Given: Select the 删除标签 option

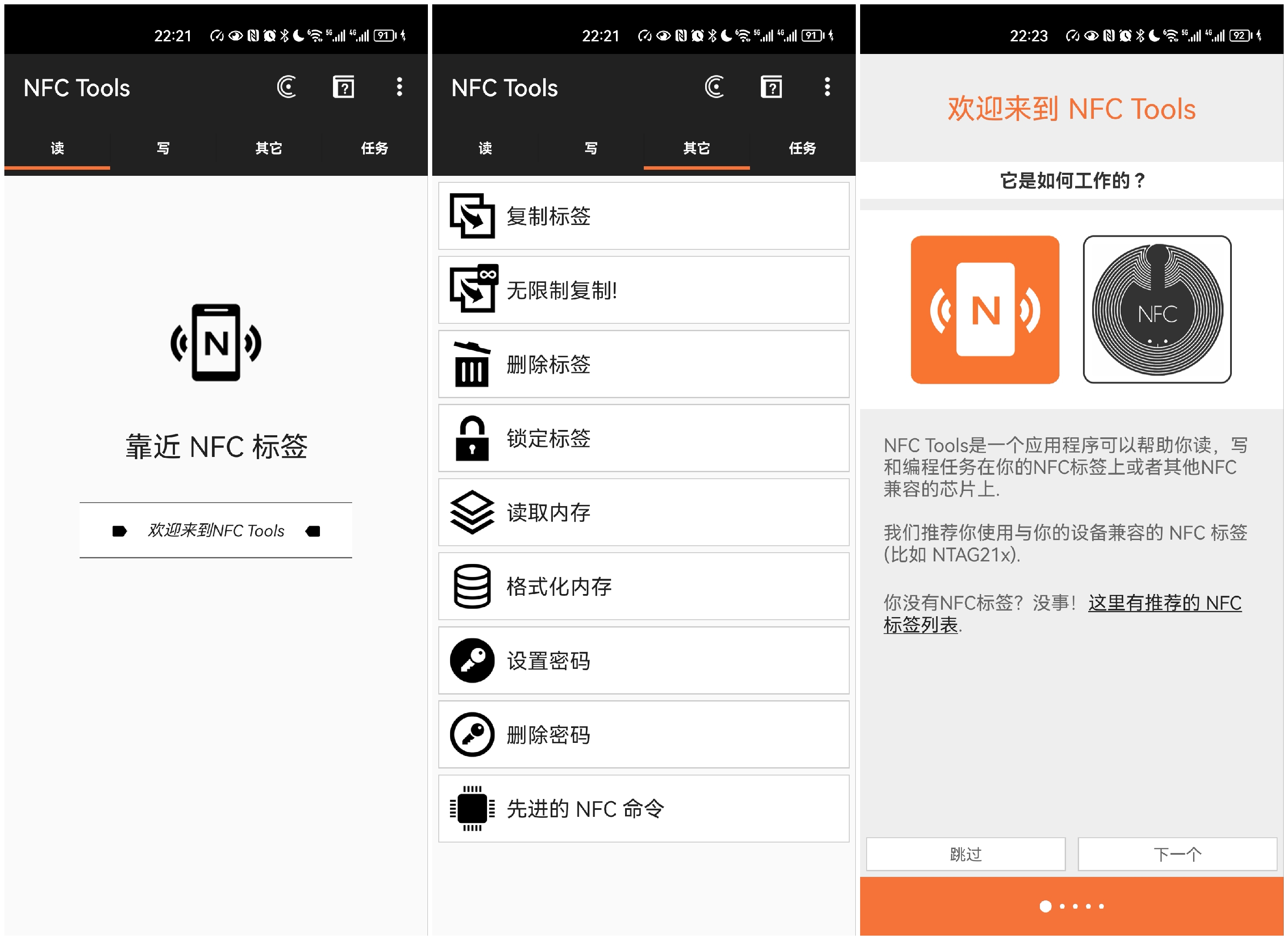Looking at the screenshot, I should point(644,364).
